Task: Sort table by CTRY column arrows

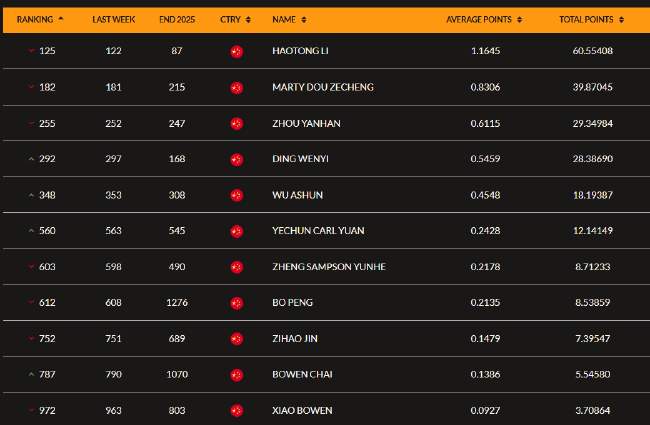Action: point(248,19)
